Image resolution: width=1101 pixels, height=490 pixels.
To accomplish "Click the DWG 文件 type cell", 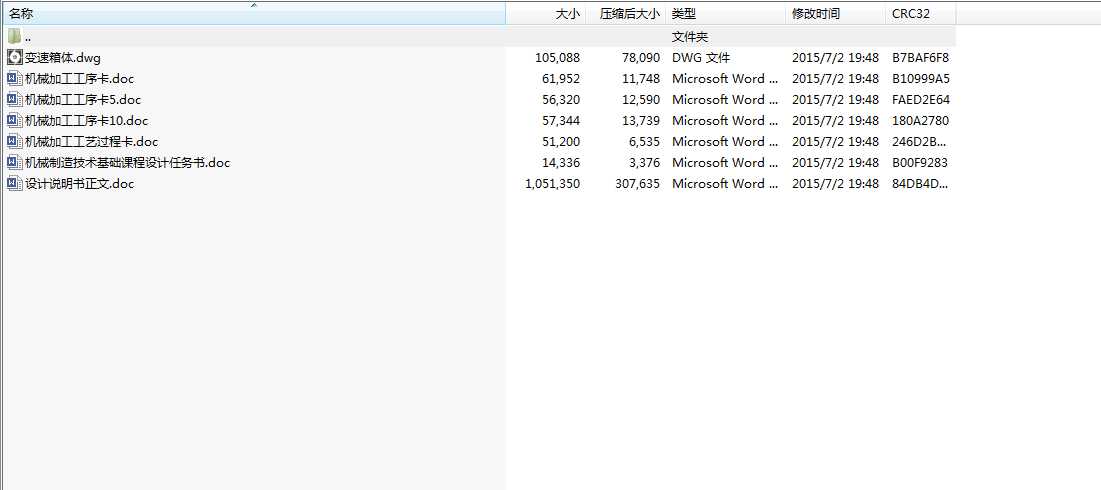I will point(701,58).
